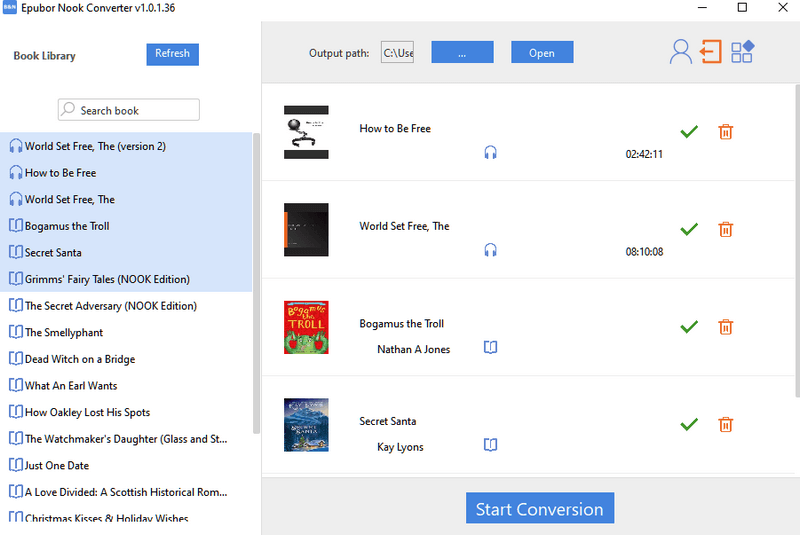Click the 02:42:11 duration

tap(644, 154)
